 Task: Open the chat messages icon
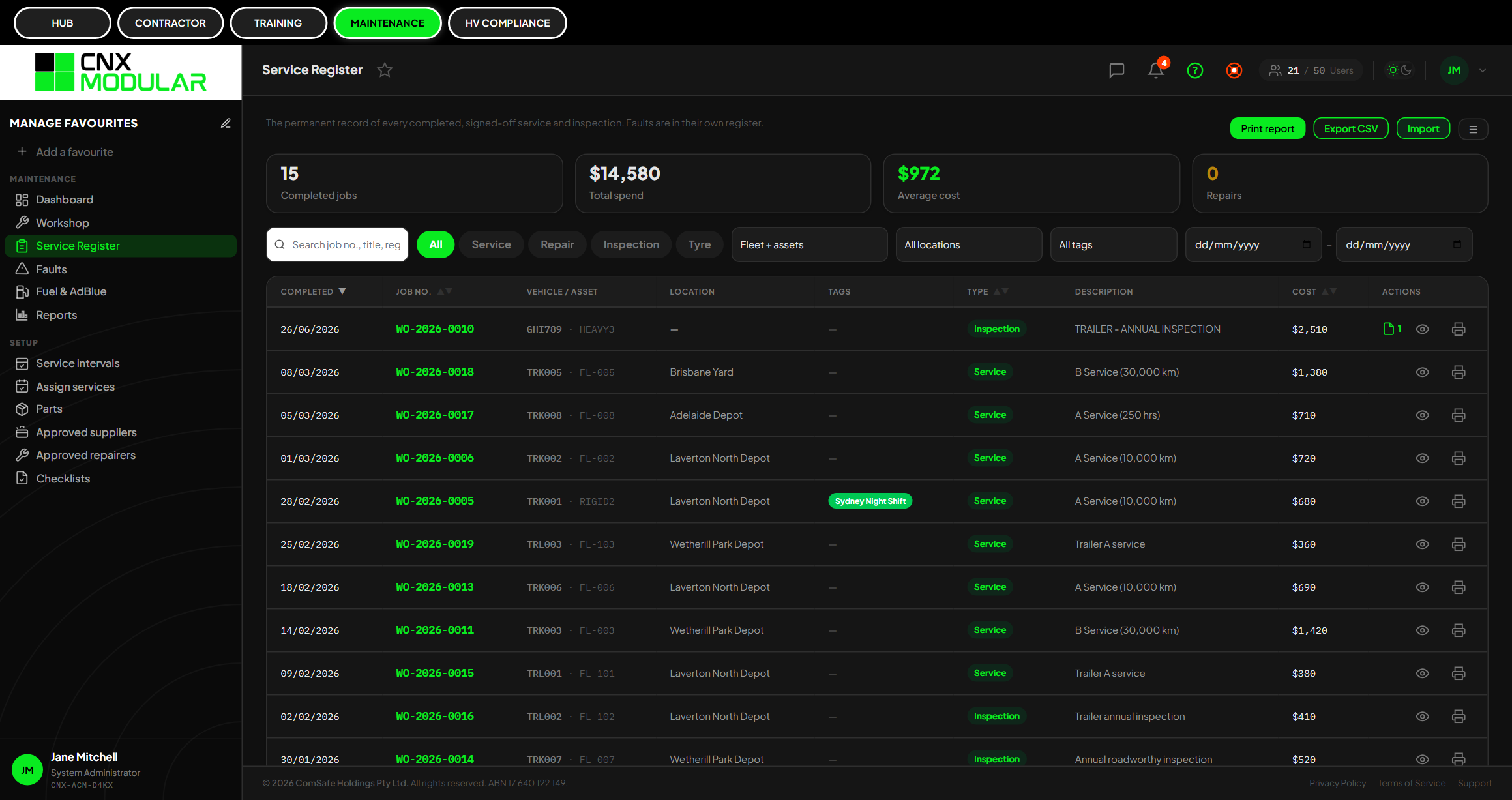[1116, 70]
